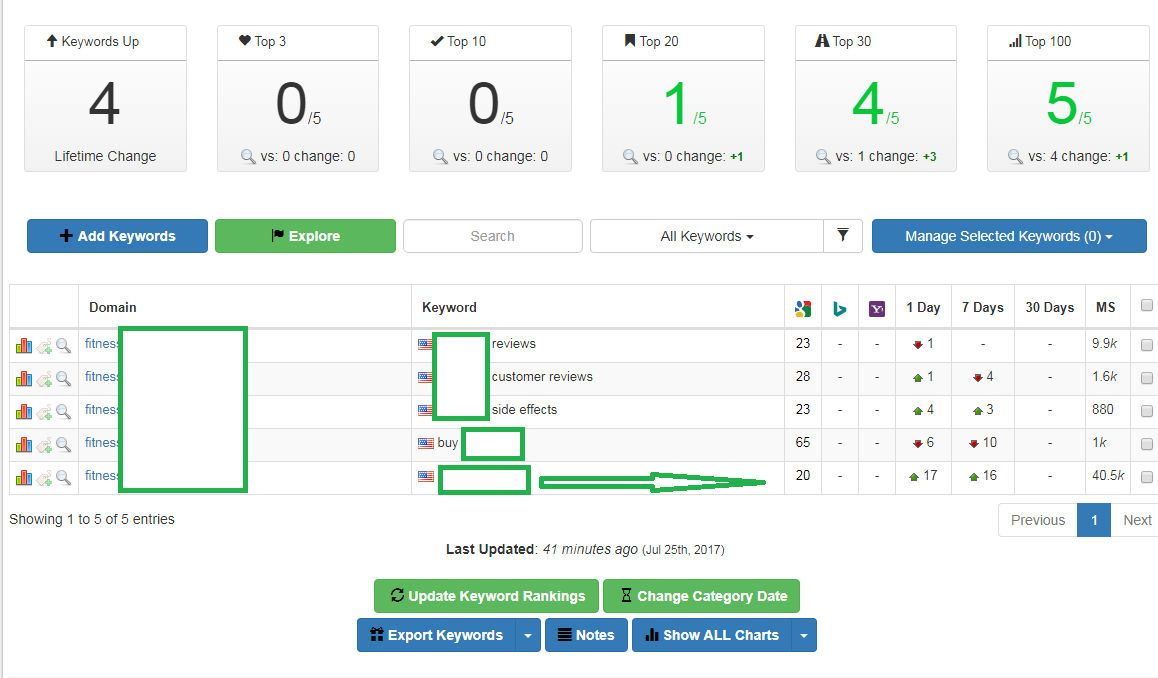Viewport: 1158px width, 678px height.
Task: Click Update Keyword Rankings button
Action: coord(487,596)
